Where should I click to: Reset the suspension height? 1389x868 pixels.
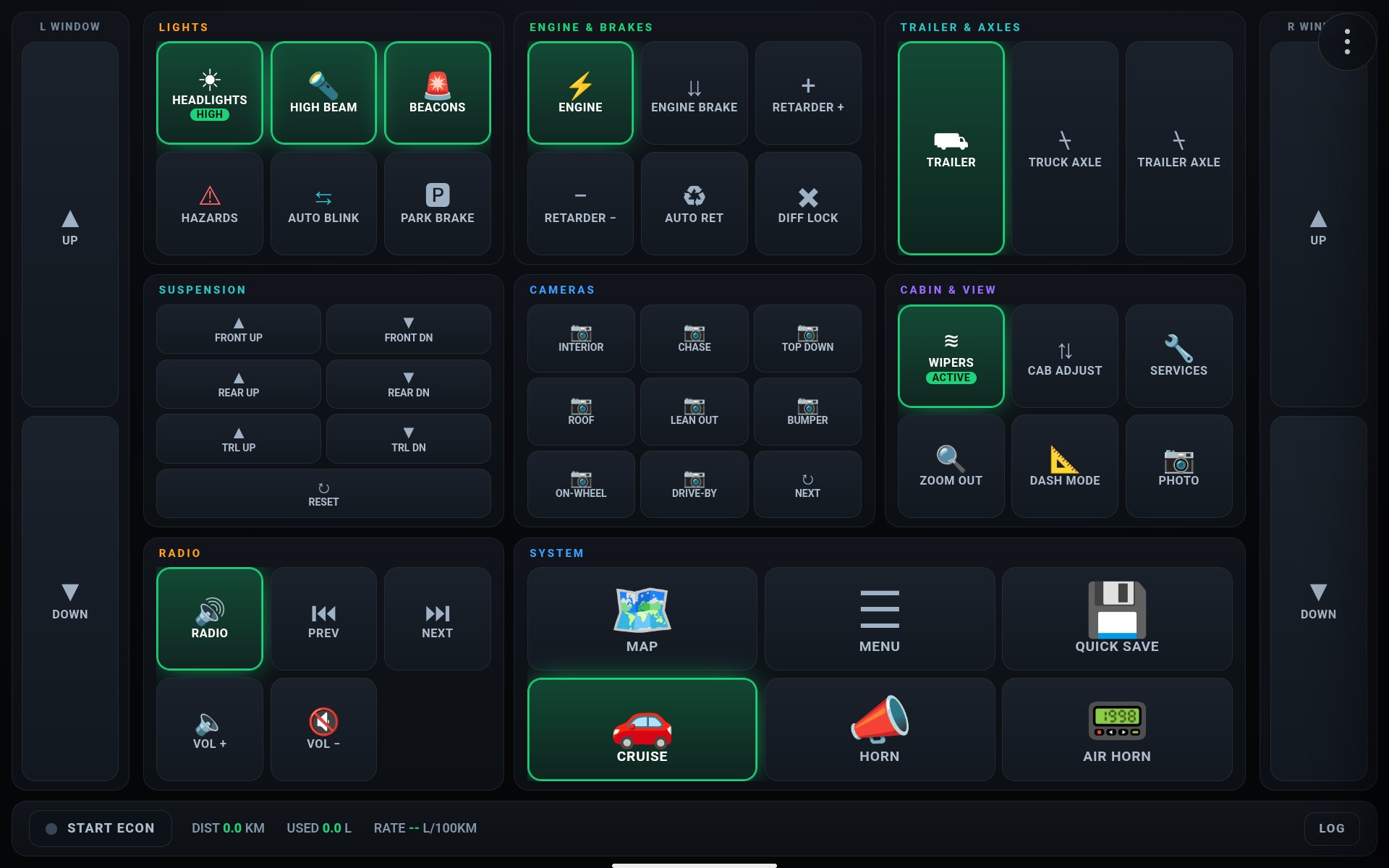click(323, 493)
